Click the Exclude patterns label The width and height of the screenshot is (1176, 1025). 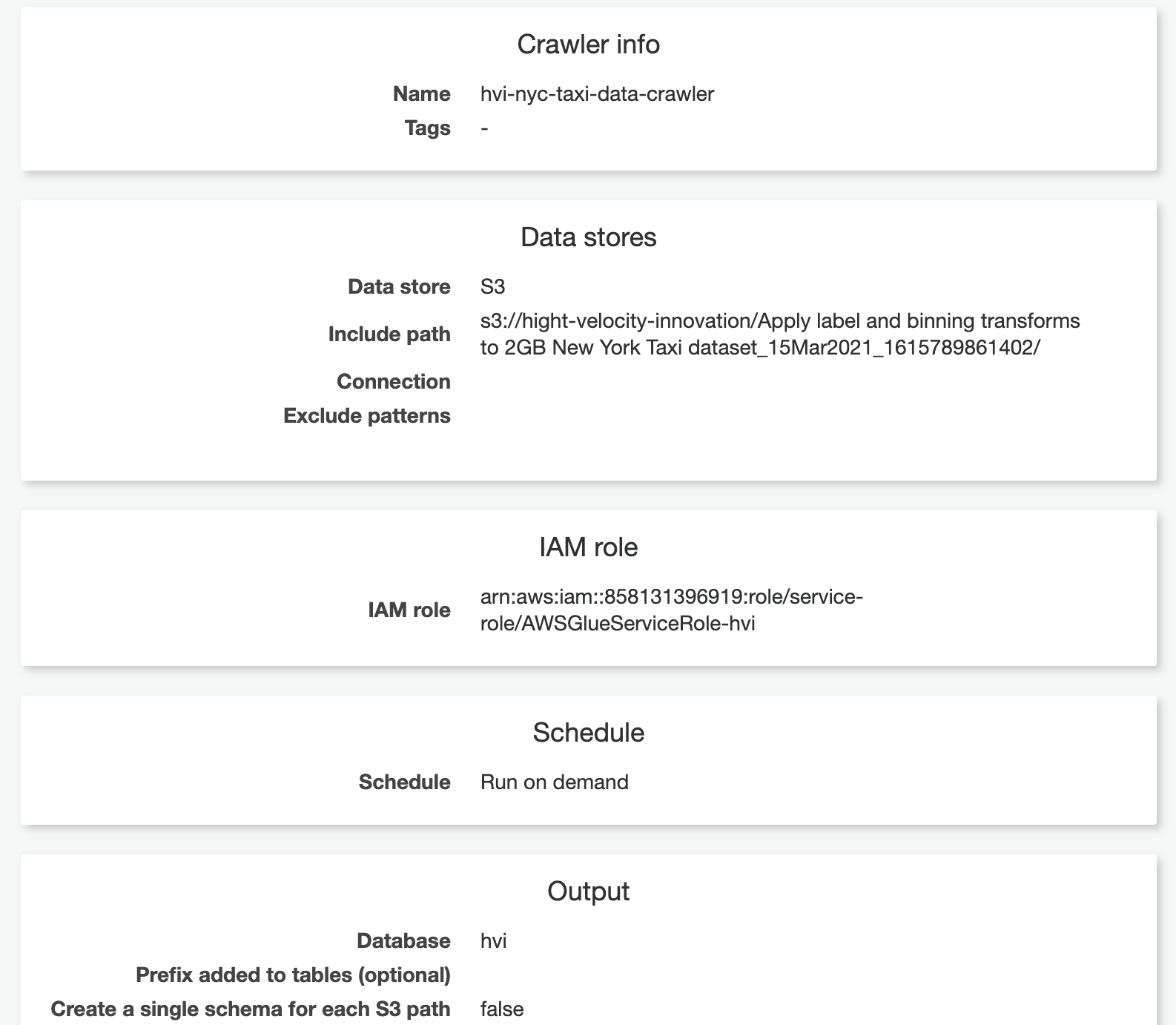coord(367,416)
